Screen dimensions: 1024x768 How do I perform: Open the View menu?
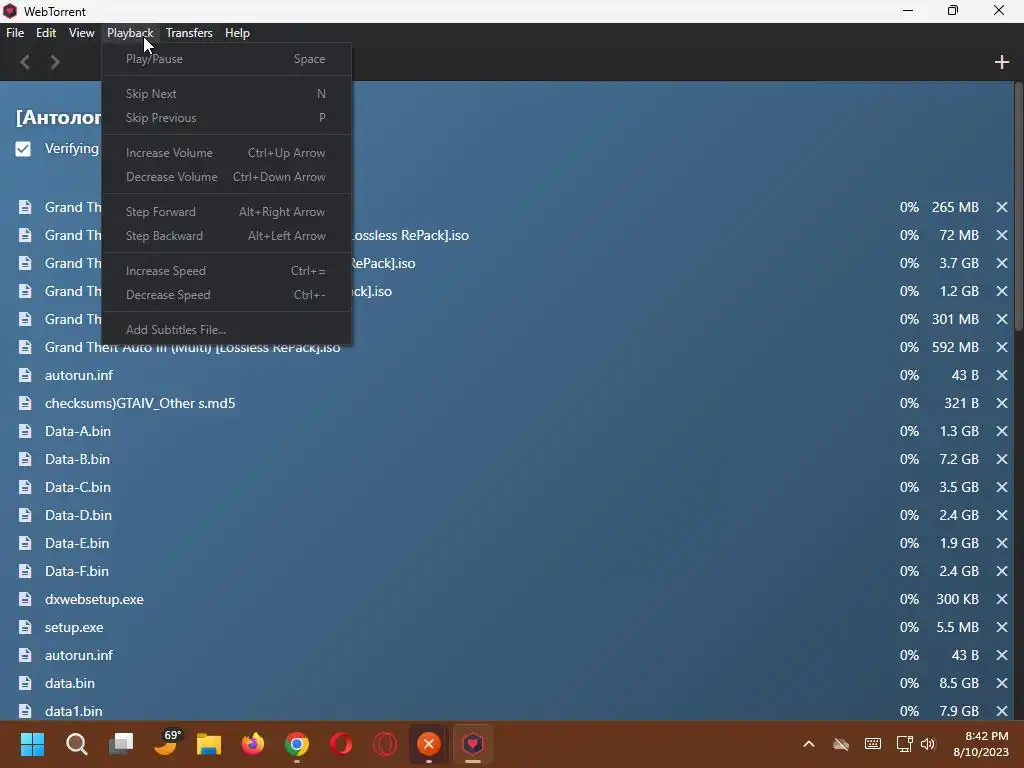(82, 33)
